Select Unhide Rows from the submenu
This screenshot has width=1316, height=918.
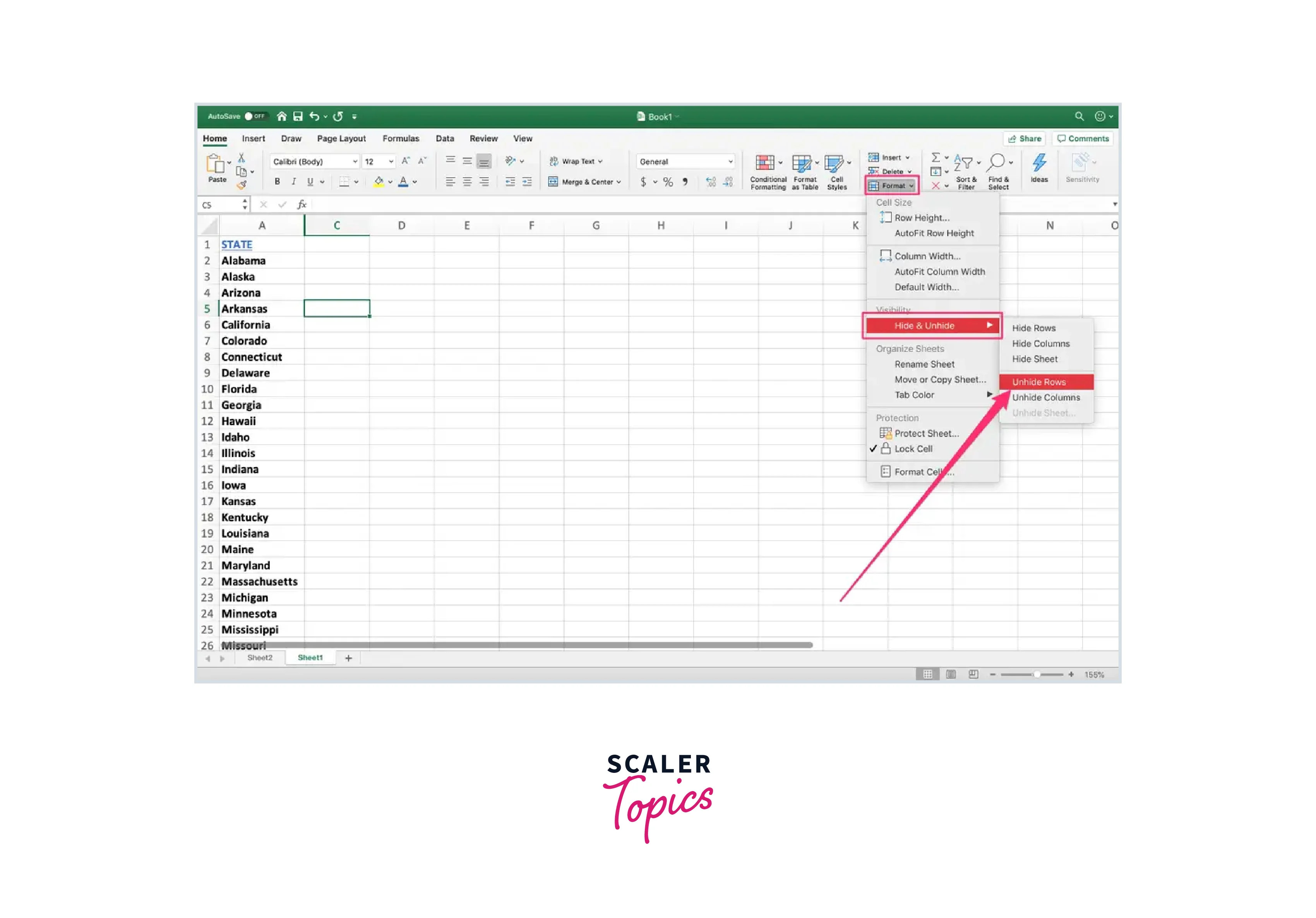coord(1038,382)
